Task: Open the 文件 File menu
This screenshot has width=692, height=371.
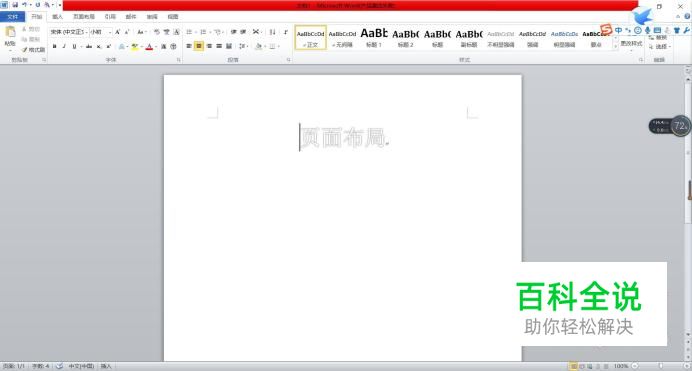Action: (13, 17)
